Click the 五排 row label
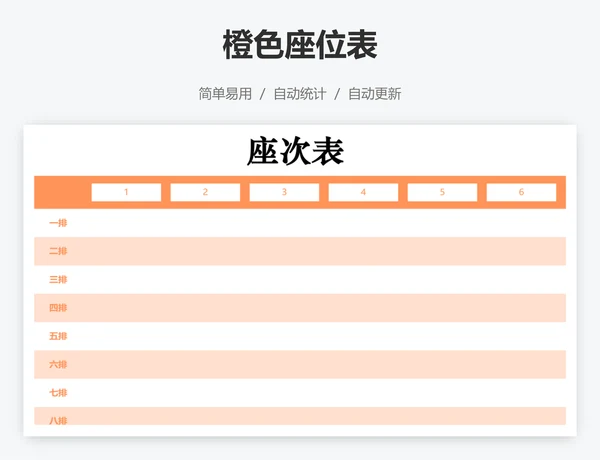This screenshot has height=460, width=600. (58, 336)
